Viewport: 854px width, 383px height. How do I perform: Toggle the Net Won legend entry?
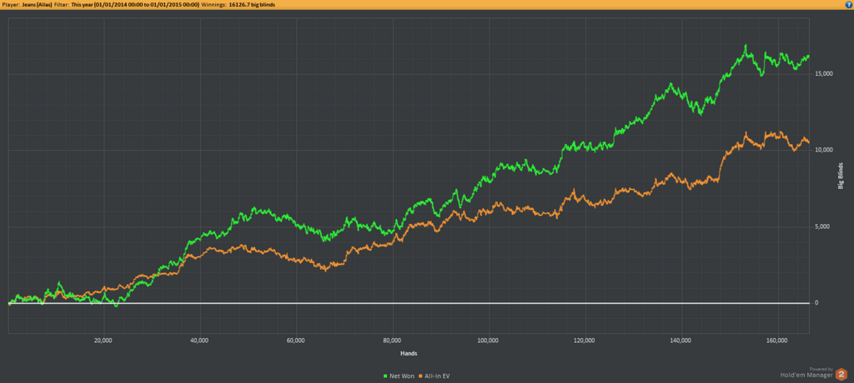tap(398, 376)
